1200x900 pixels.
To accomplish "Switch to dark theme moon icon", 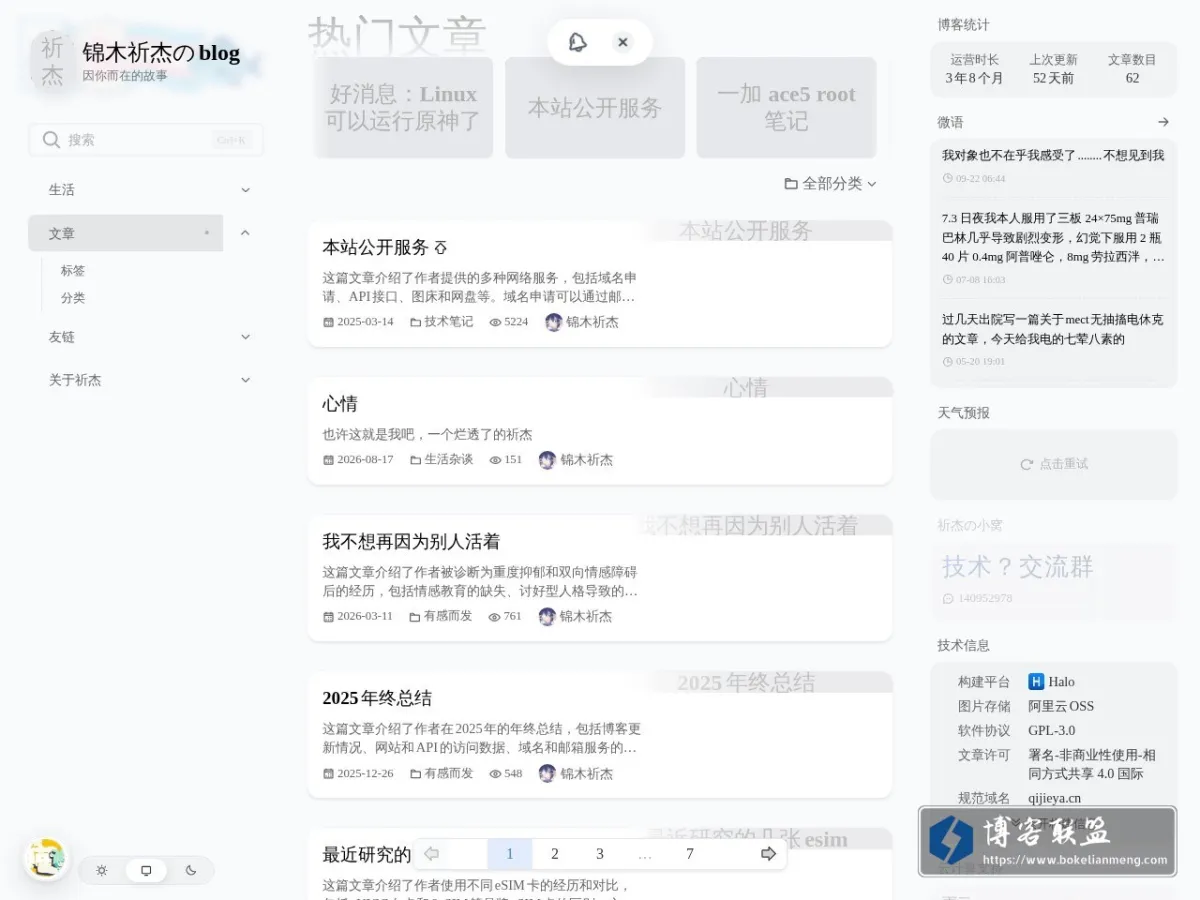I will point(191,871).
